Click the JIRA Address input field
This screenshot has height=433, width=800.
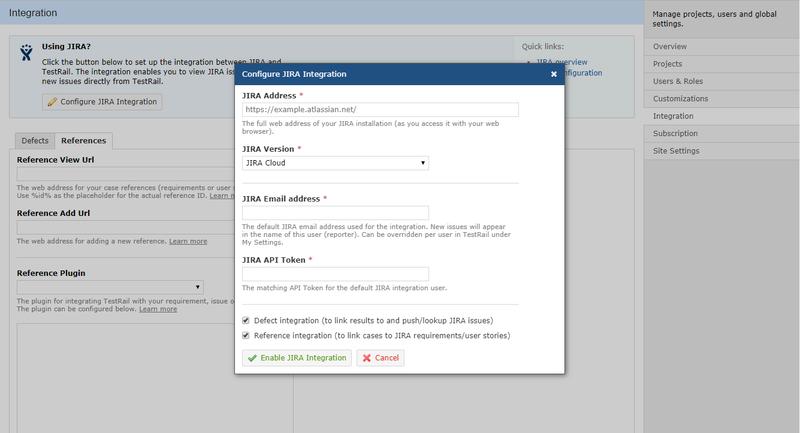[x=380, y=109]
